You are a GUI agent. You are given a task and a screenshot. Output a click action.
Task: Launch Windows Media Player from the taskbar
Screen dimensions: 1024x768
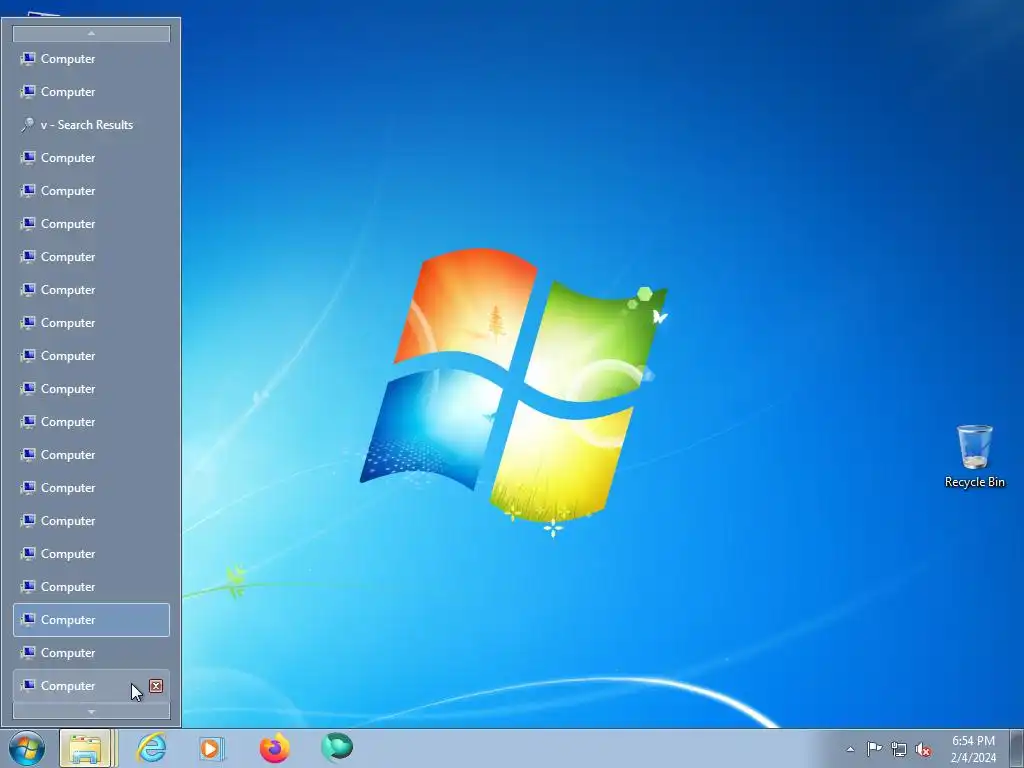(x=212, y=748)
